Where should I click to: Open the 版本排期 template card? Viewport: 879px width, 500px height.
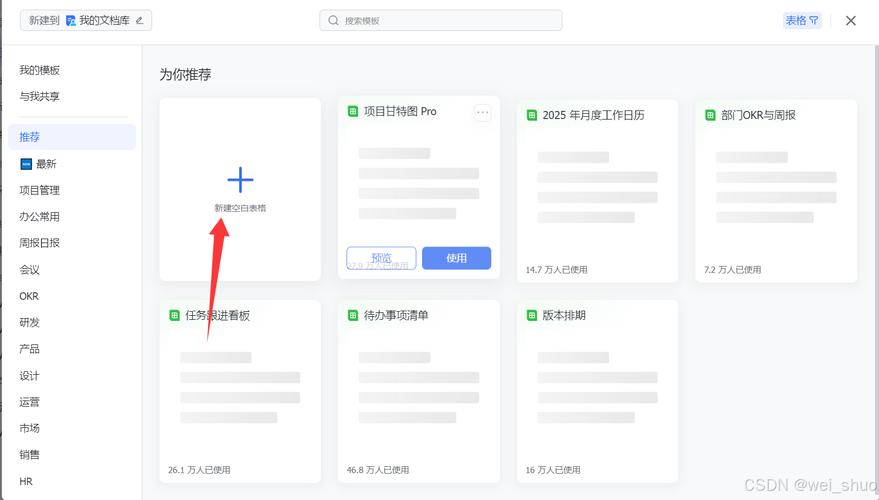click(597, 391)
